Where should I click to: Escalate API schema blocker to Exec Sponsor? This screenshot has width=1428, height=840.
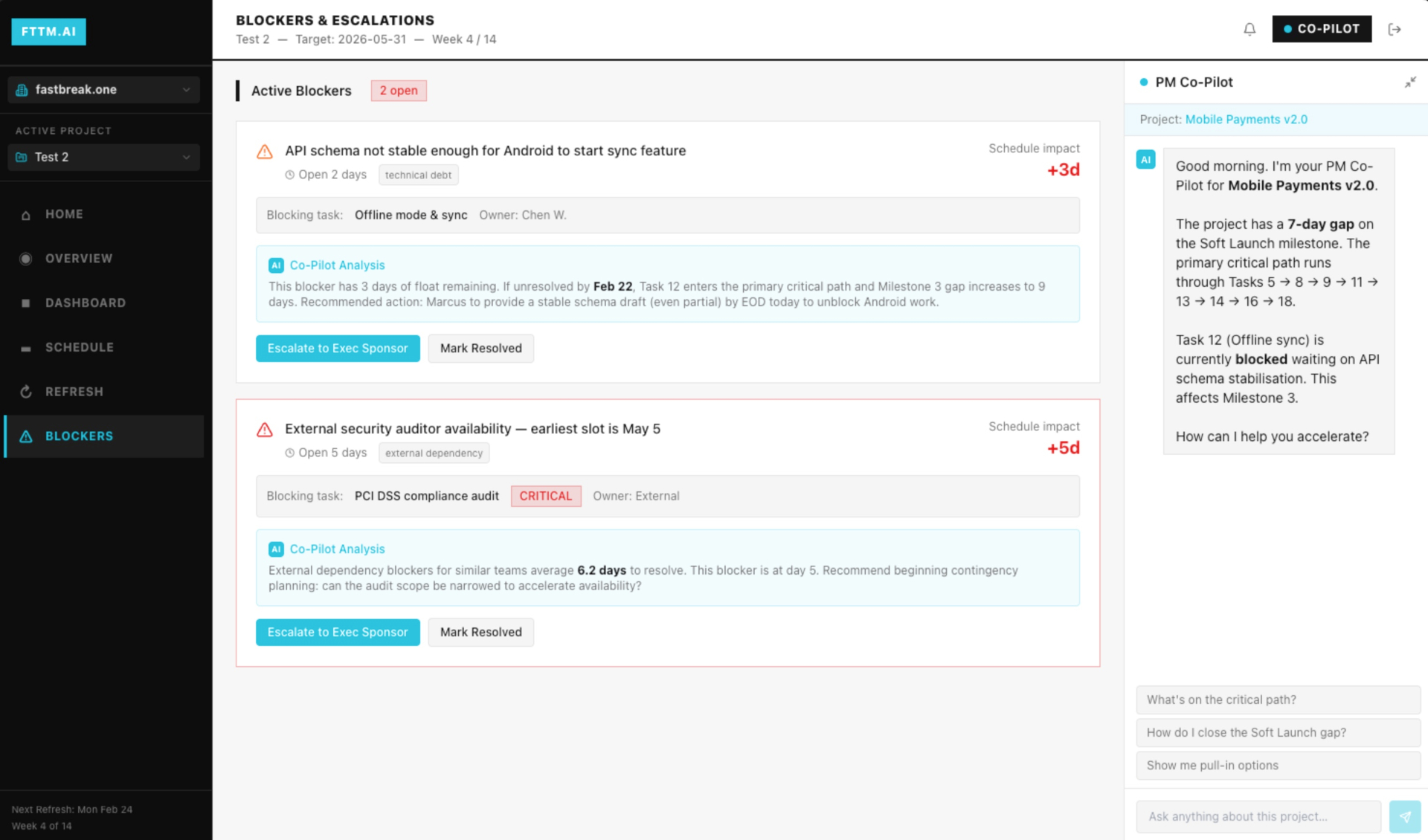click(x=338, y=349)
